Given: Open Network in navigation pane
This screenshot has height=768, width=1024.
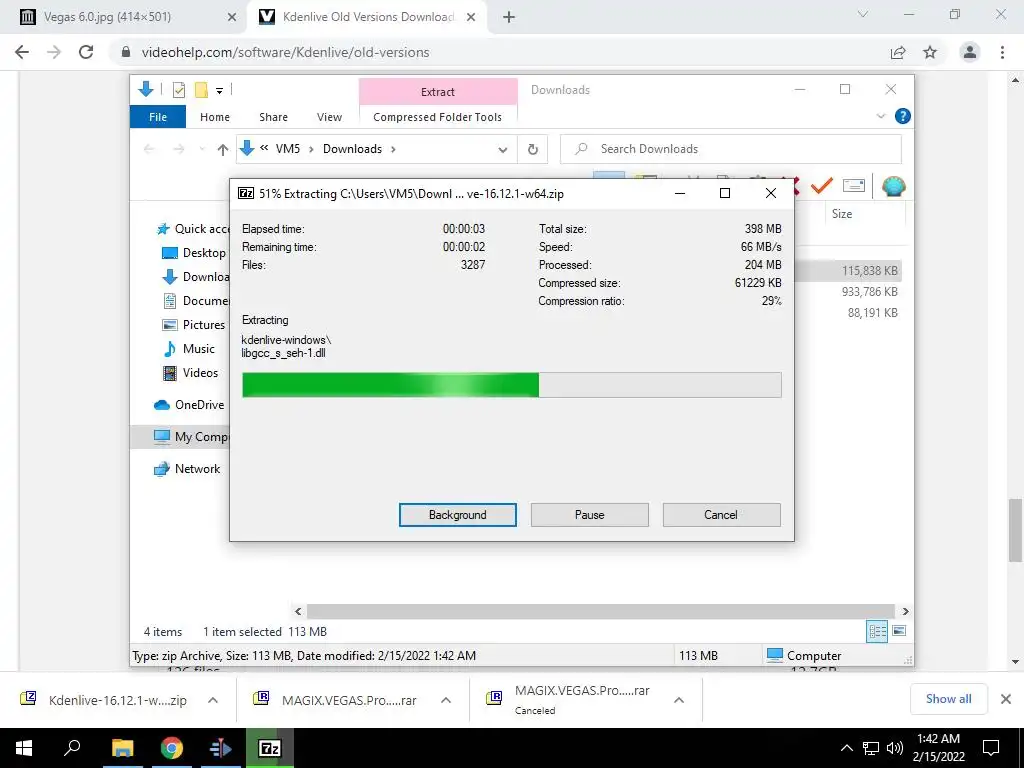Looking at the screenshot, I should (187, 469).
